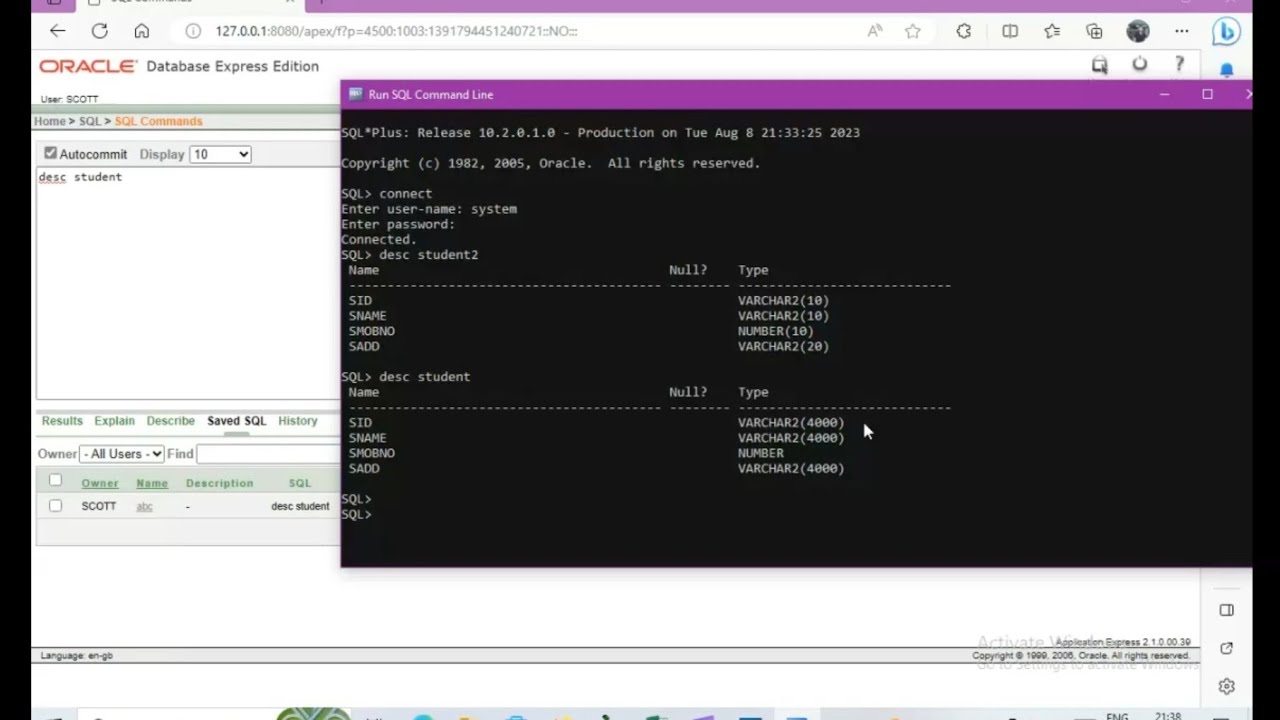Click the Oracle Find Tables icon

pos(1100,65)
